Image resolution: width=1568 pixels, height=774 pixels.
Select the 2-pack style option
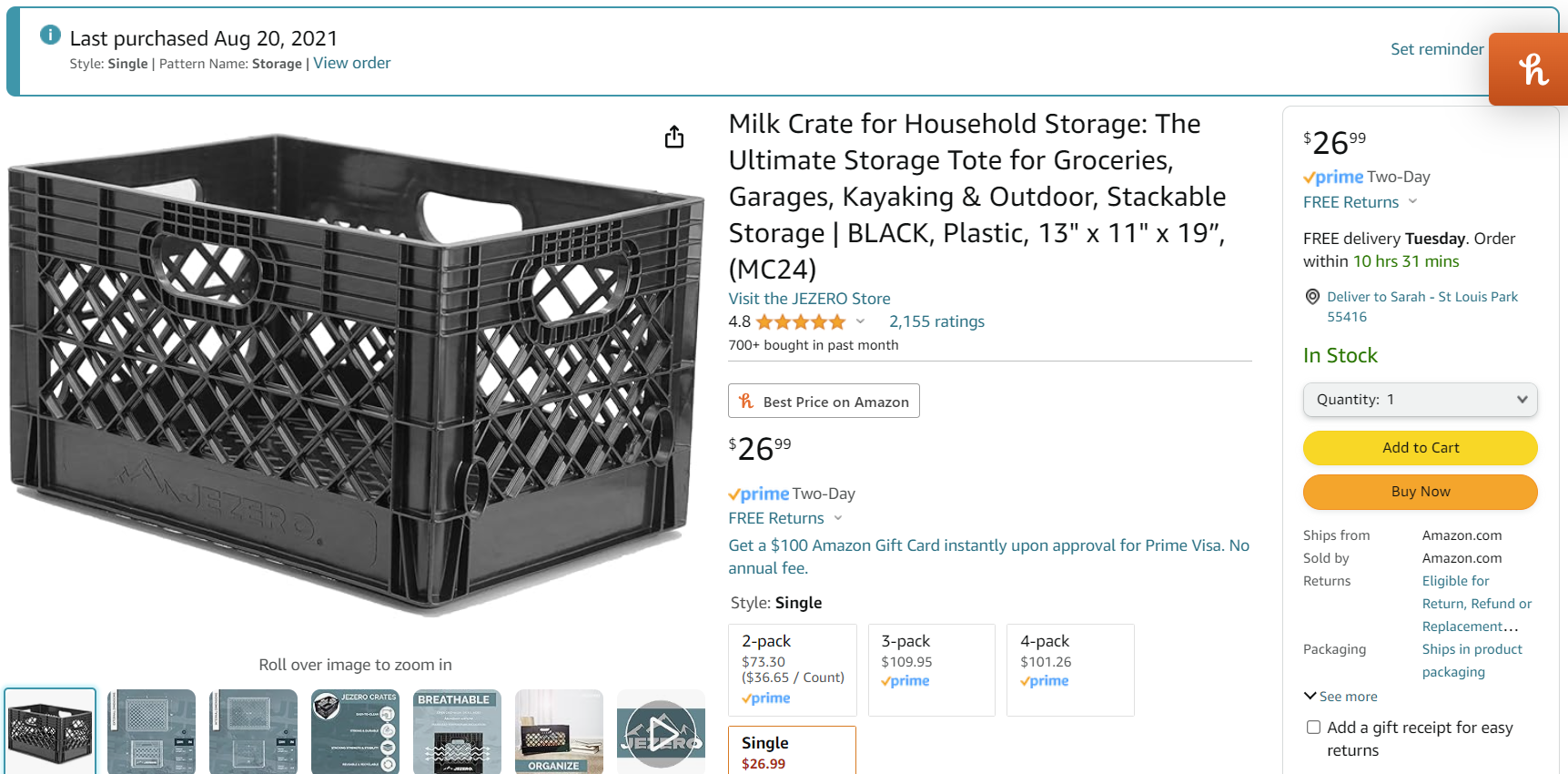click(793, 669)
